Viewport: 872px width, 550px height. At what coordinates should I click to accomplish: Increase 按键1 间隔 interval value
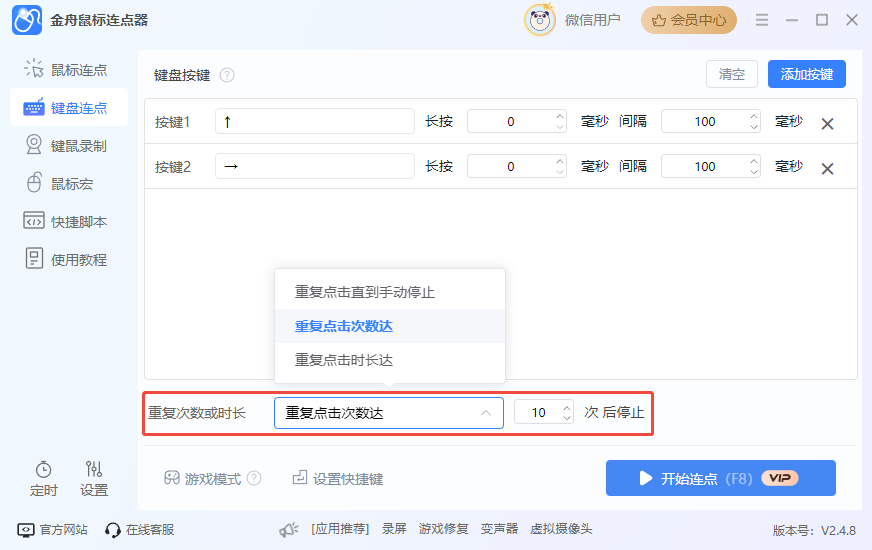point(754,116)
